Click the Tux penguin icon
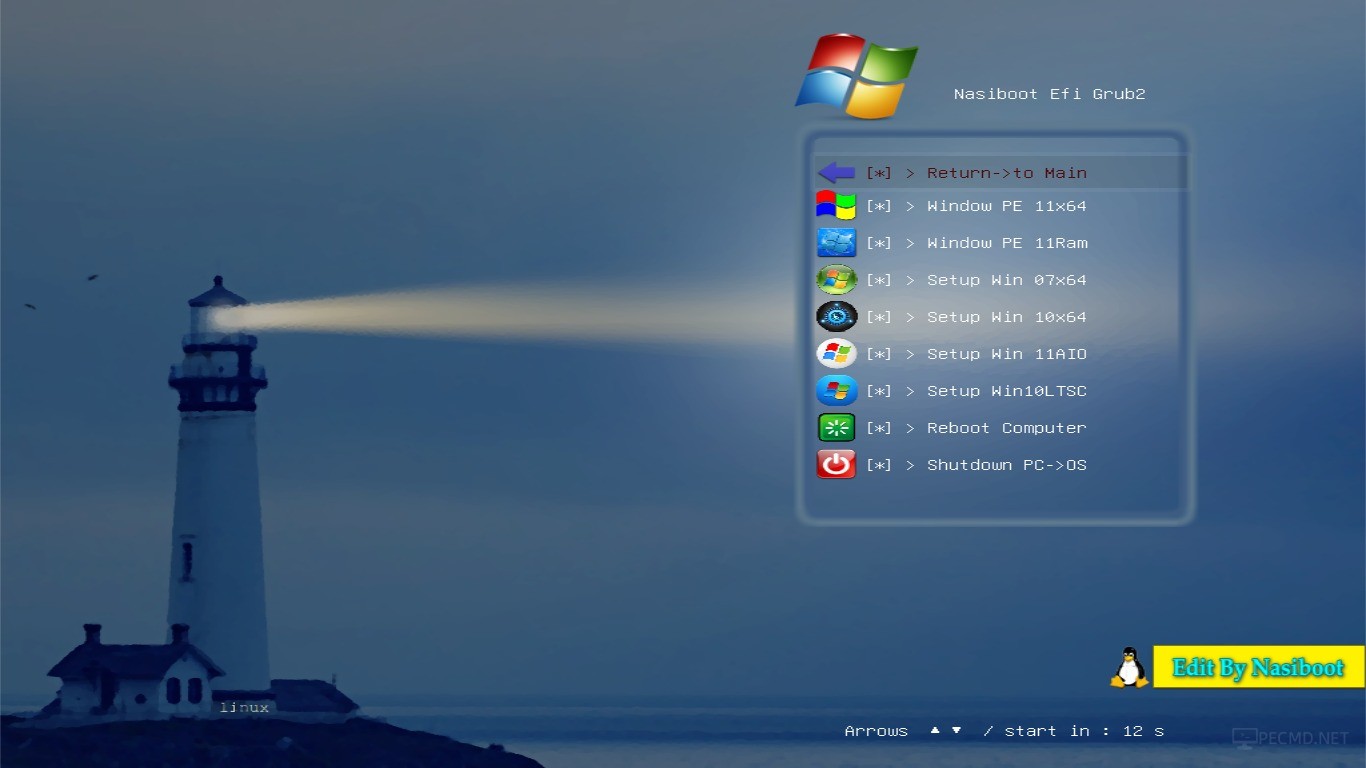The image size is (1366, 768). (1129, 667)
